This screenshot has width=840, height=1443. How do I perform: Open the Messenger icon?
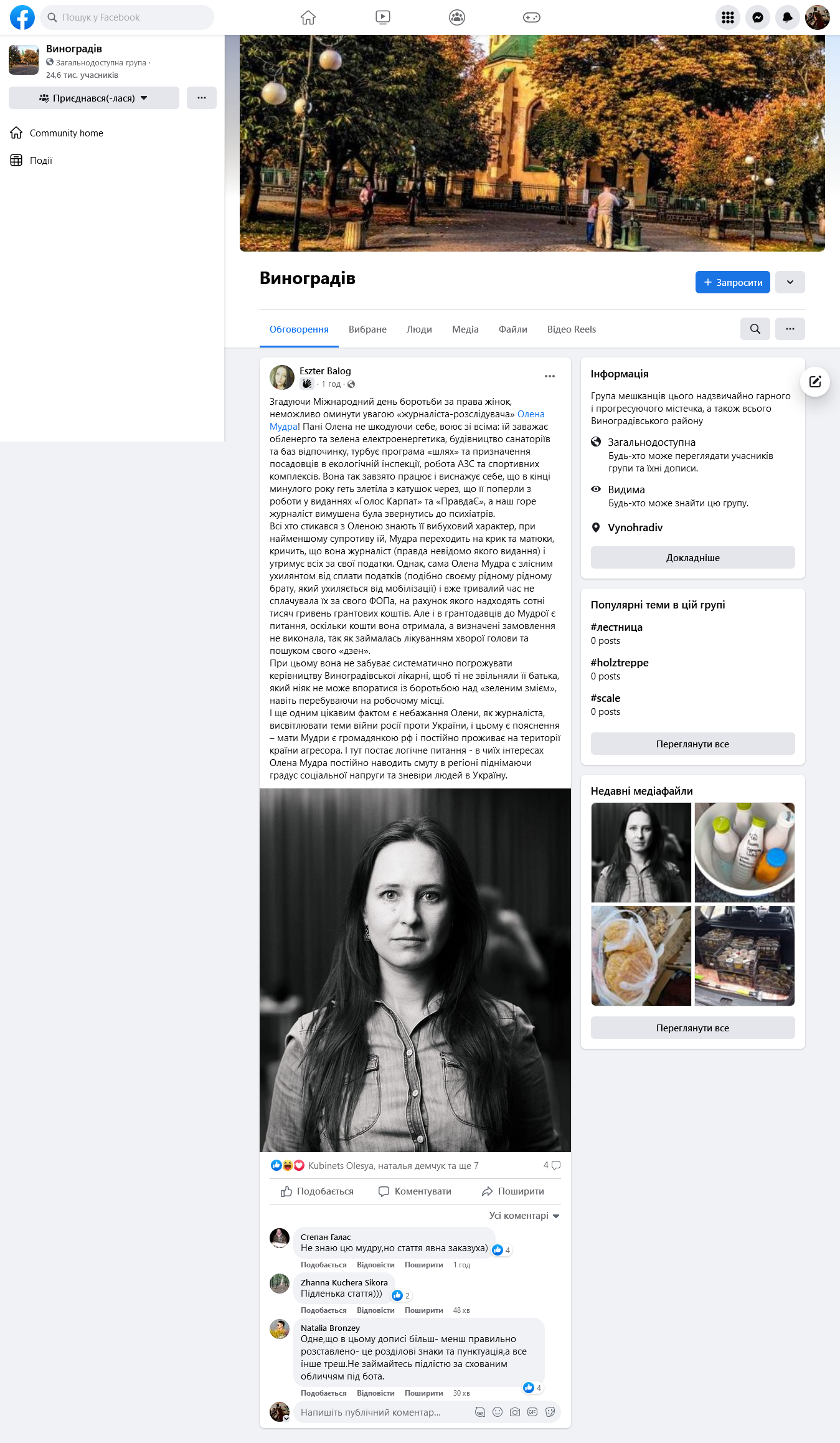758,17
